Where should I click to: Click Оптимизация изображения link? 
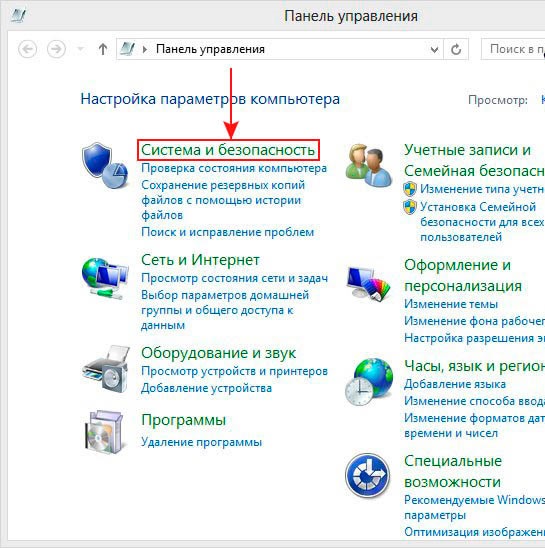coord(474,532)
